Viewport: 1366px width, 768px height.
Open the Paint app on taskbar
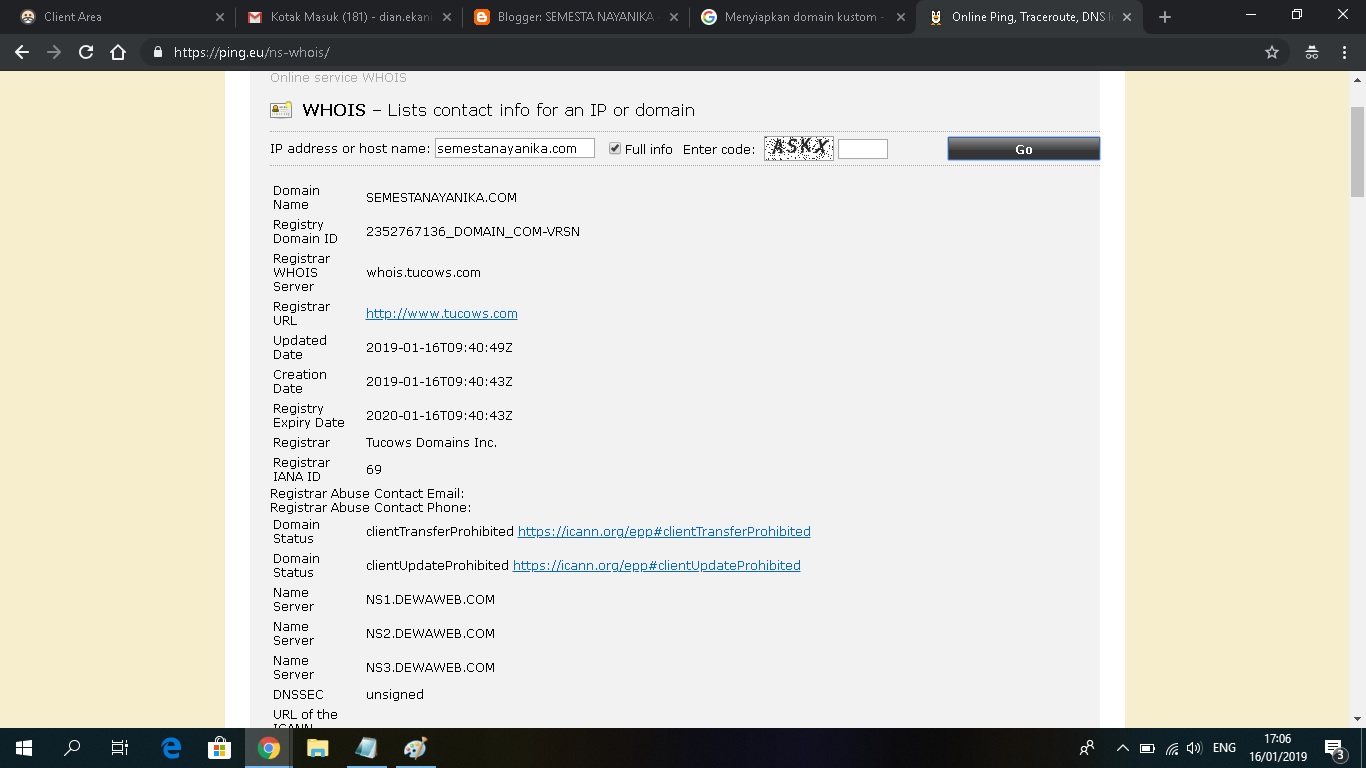coord(415,748)
